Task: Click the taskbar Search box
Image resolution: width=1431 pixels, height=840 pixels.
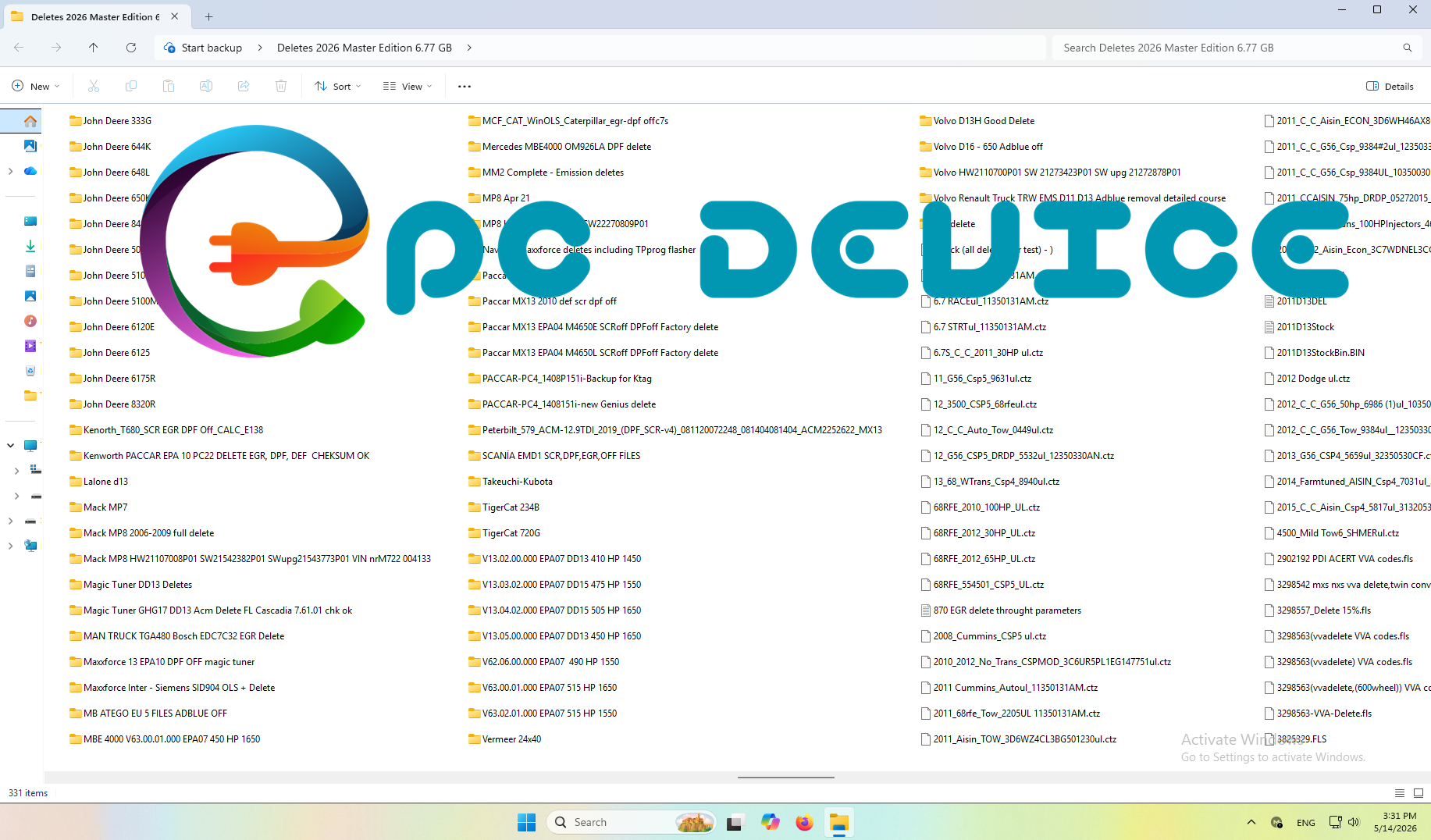Action: point(631,822)
